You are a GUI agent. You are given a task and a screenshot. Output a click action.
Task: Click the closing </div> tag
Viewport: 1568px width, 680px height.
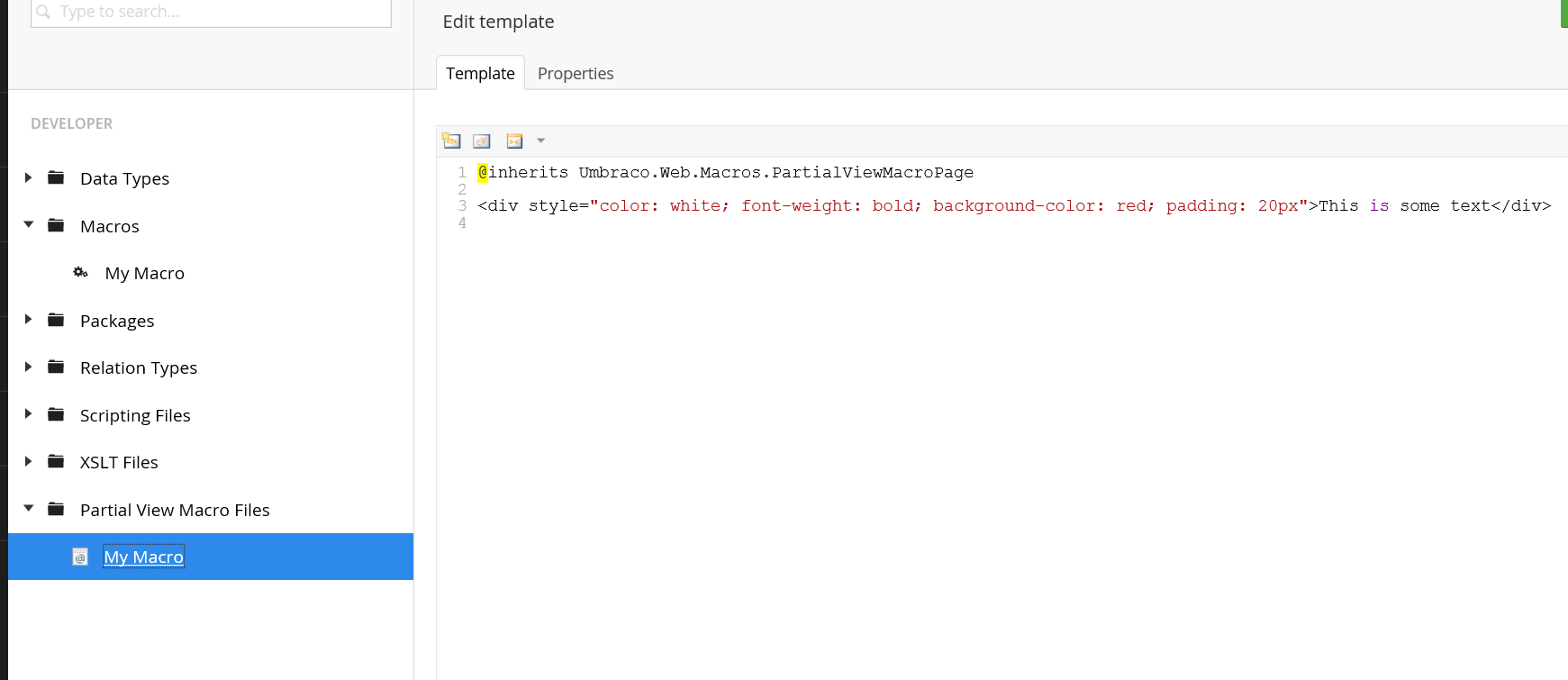[x=1521, y=205]
